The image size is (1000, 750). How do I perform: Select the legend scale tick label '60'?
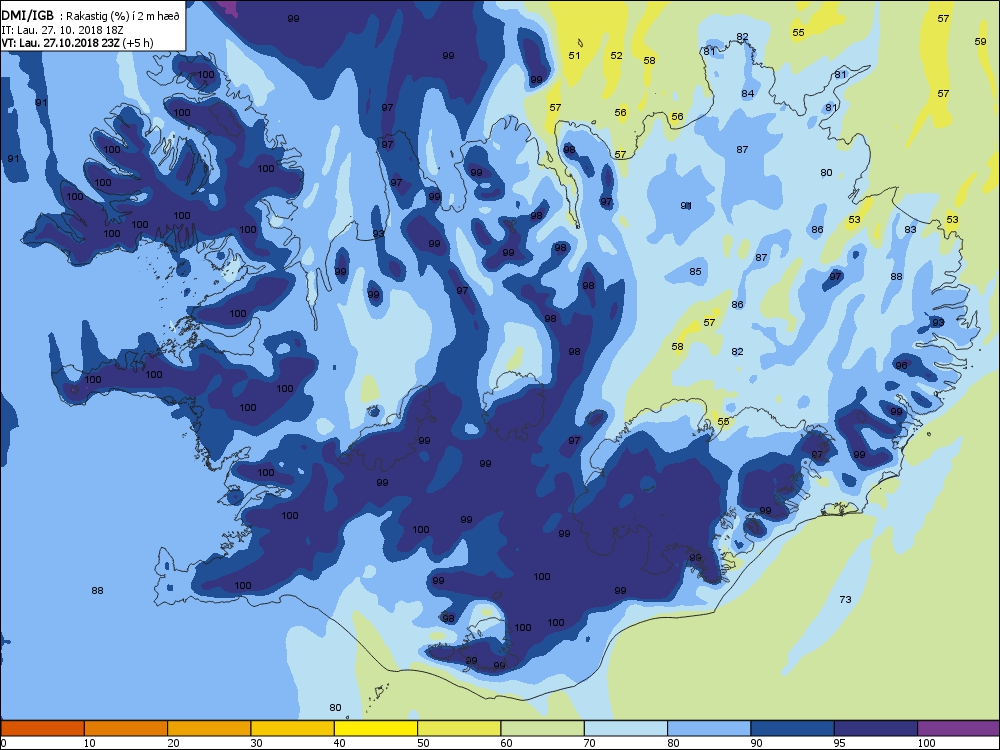(506, 743)
